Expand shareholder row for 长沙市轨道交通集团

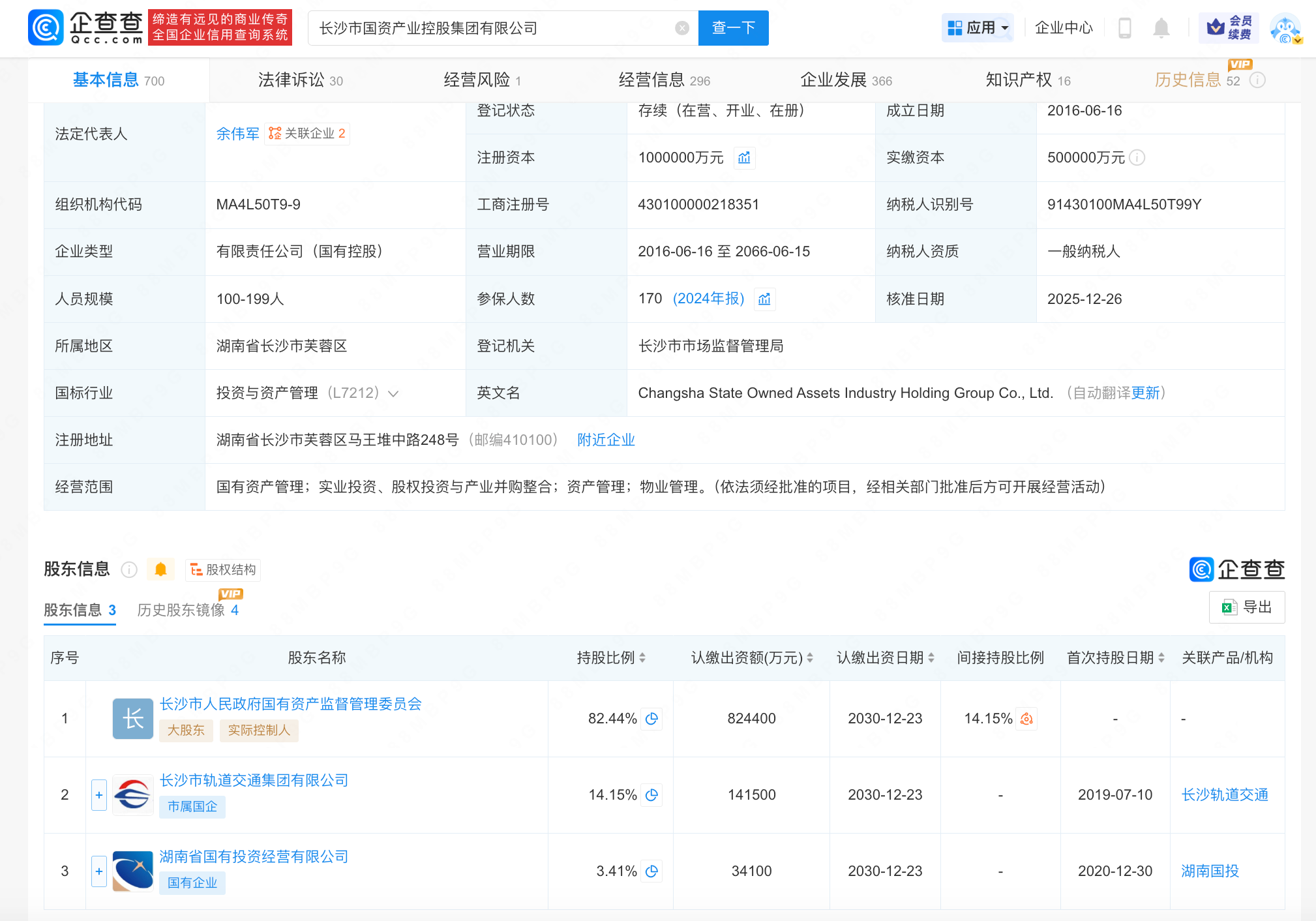click(x=99, y=795)
